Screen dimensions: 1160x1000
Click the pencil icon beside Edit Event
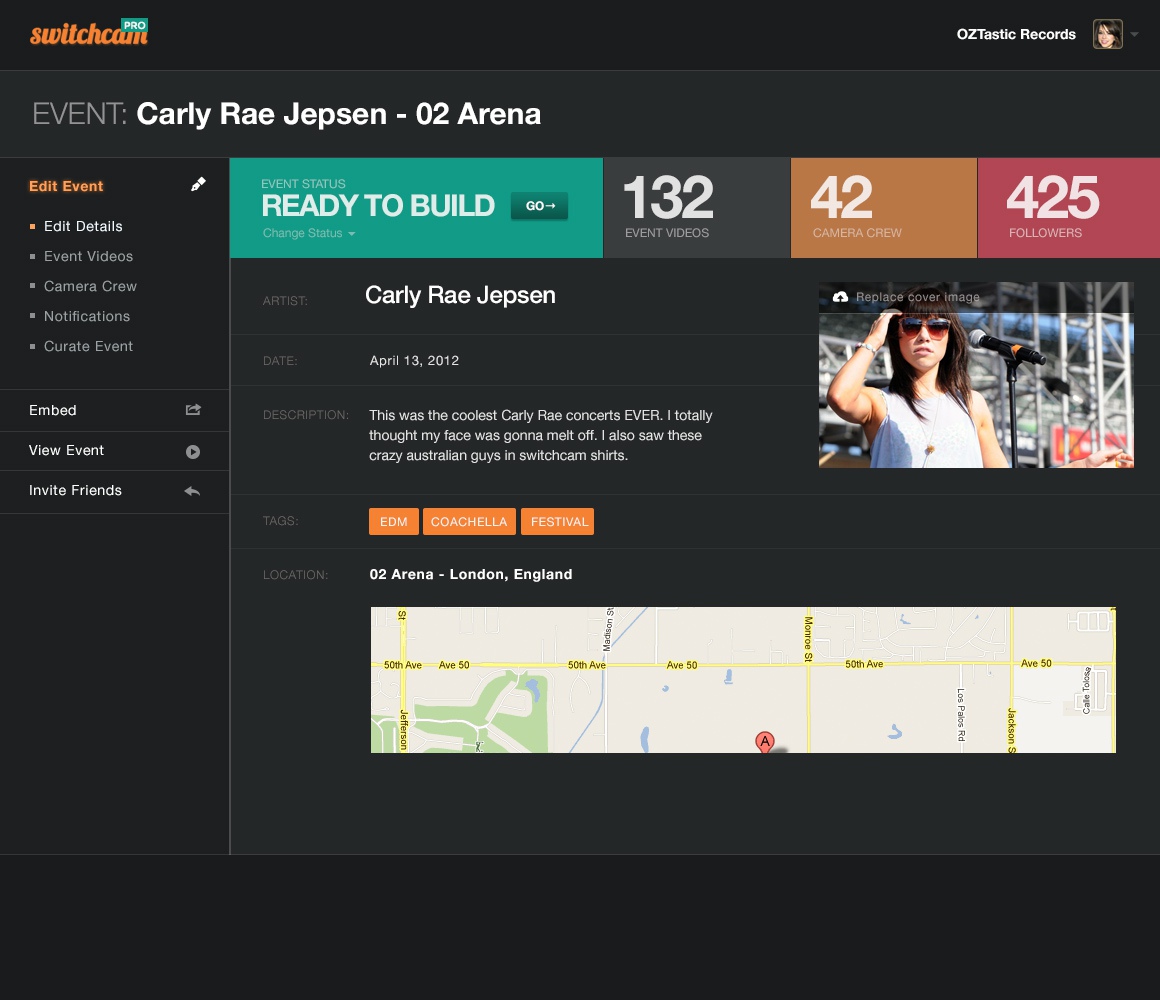tap(198, 185)
